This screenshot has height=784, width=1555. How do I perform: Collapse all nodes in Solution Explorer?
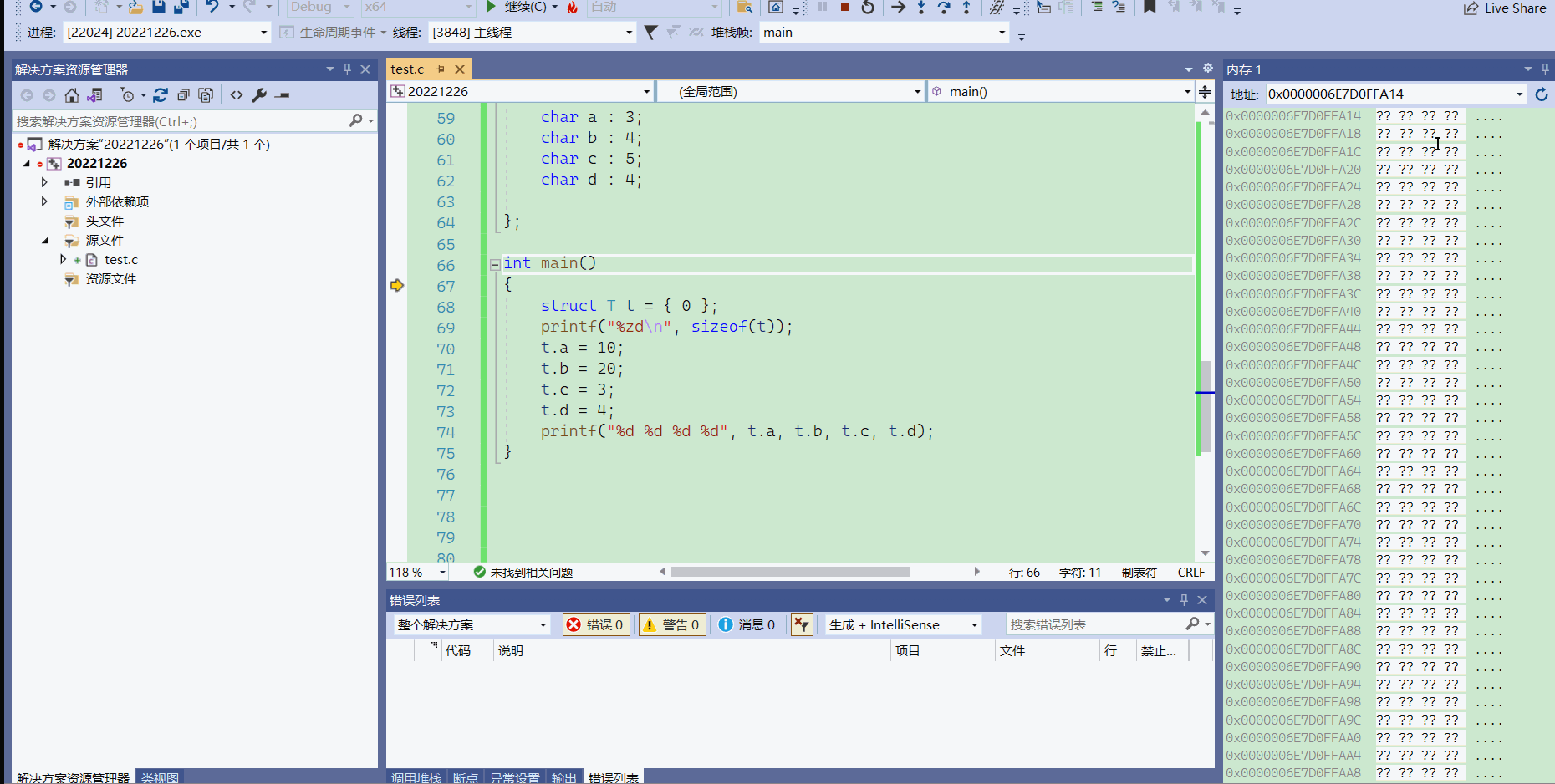pos(183,95)
